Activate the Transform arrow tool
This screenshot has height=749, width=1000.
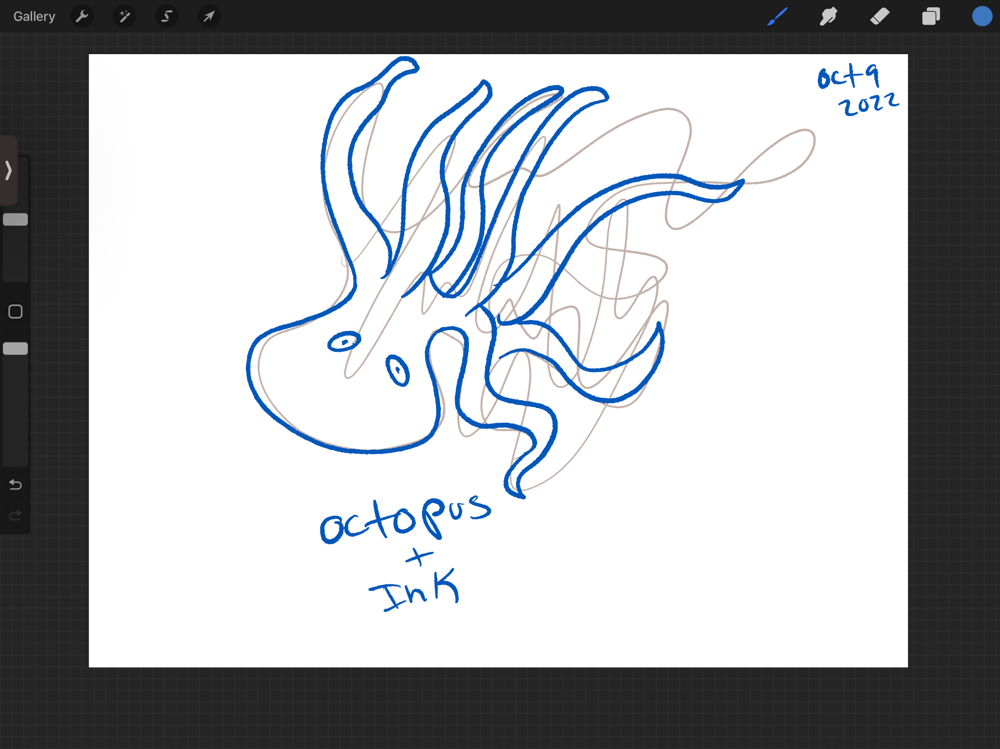point(209,17)
